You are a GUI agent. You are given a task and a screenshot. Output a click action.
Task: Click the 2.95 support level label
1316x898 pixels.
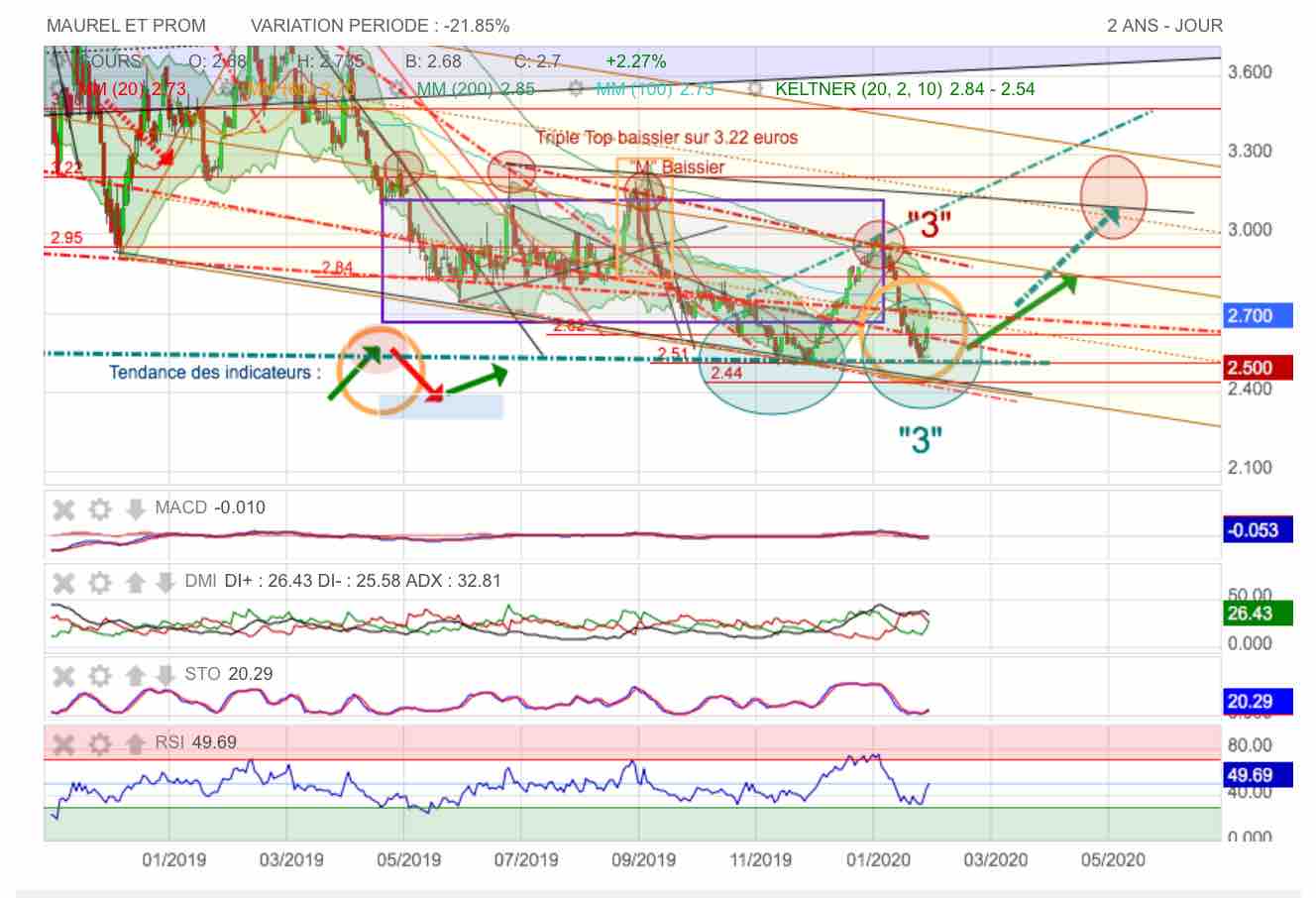pos(67,238)
